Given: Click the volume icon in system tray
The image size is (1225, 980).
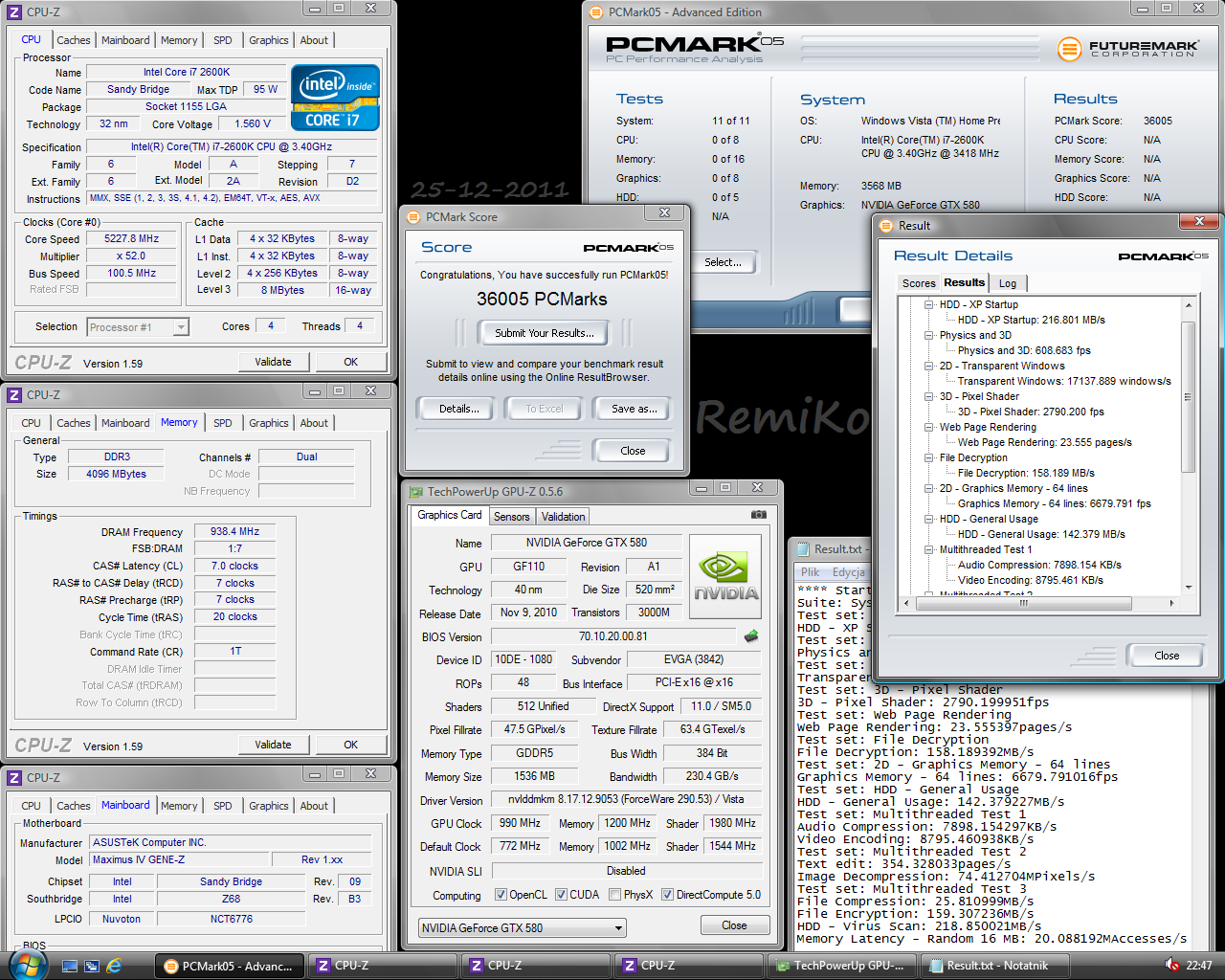Looking at the screenshot, I should (x=1171, y=965).
